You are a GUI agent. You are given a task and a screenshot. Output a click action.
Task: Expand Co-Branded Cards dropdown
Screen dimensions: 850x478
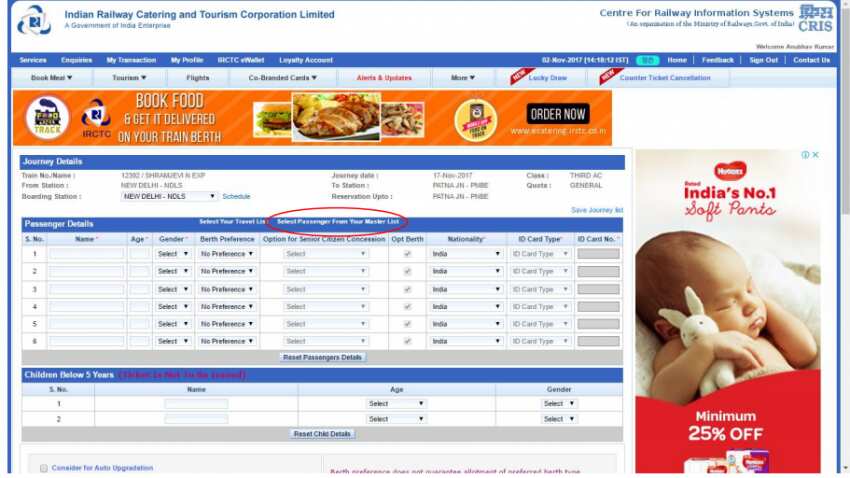pos(283,78)
